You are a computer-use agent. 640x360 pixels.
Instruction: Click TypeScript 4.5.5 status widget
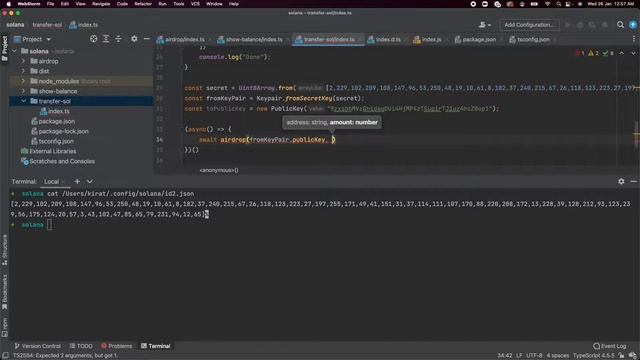point(593,356)
